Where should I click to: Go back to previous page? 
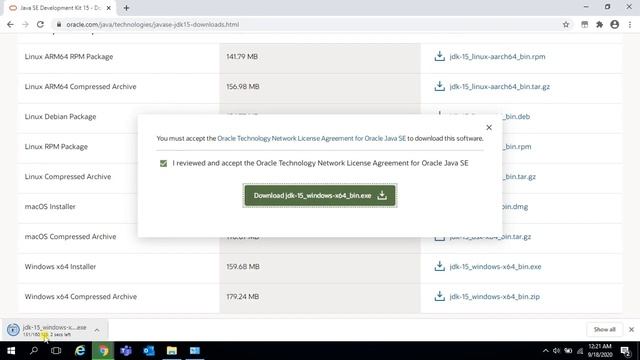[x=10, y=24]
